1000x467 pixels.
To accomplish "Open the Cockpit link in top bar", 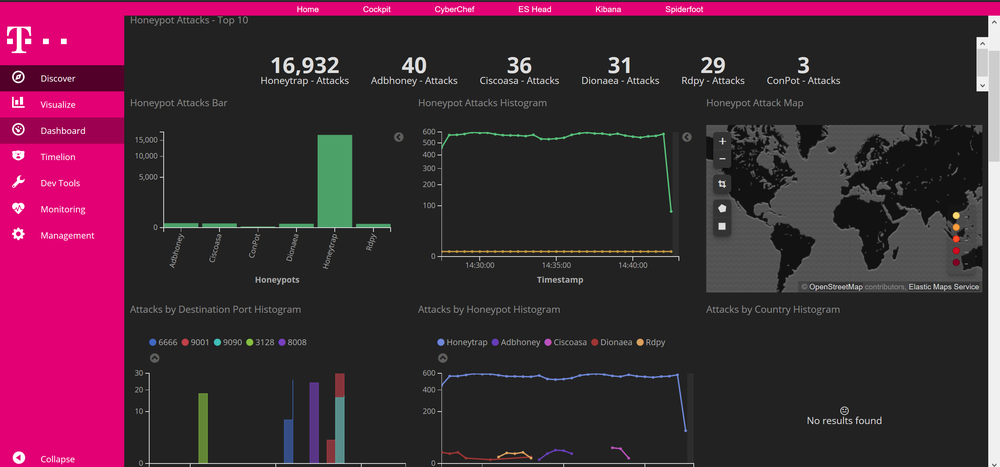I will coord(378,10).
